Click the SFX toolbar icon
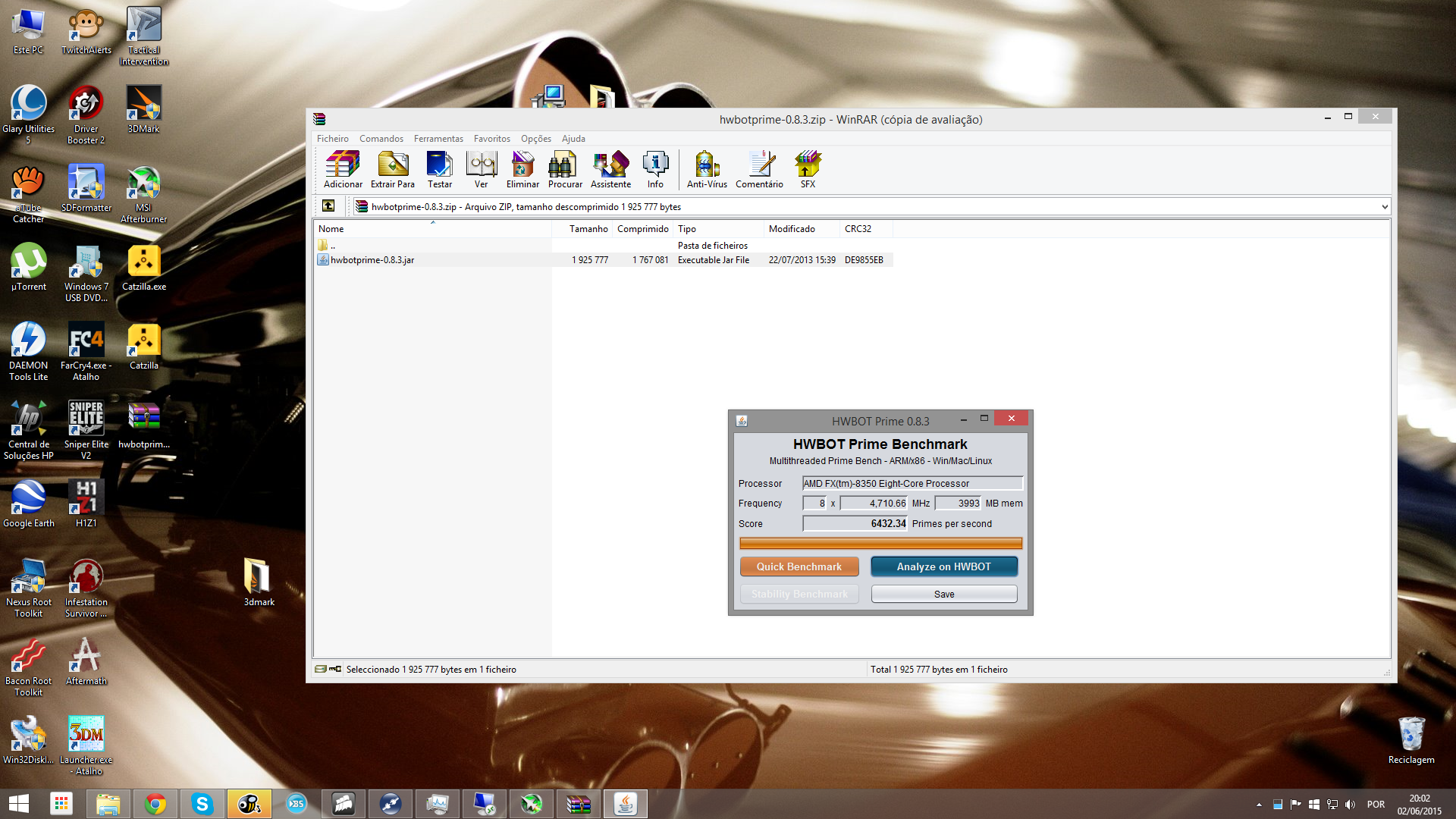The image size is (1456, 819). [808, 169]
